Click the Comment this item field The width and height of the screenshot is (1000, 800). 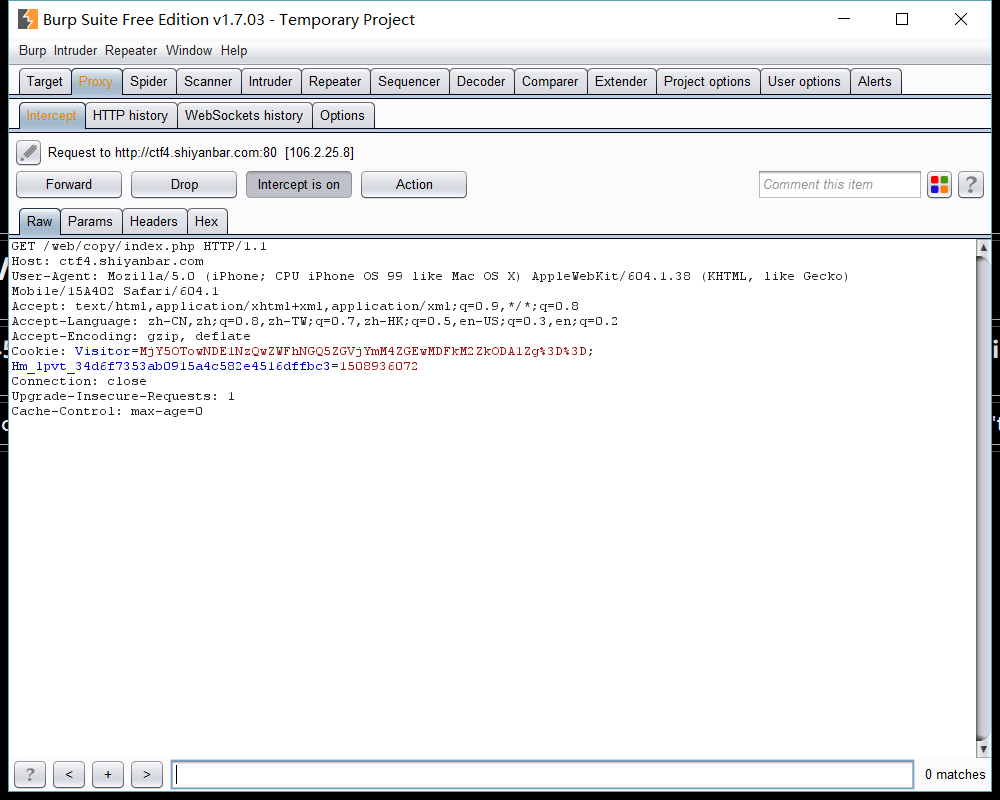point(839,185)
